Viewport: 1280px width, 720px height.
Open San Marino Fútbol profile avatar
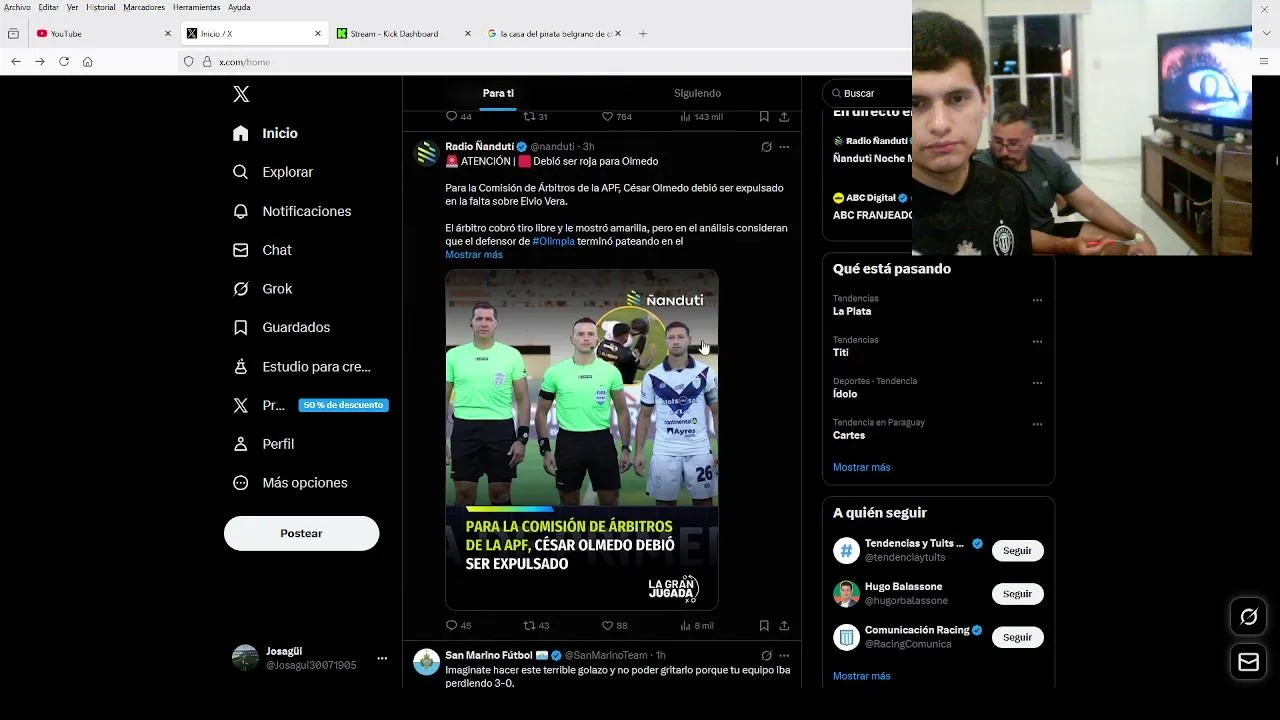click(427, 662)
